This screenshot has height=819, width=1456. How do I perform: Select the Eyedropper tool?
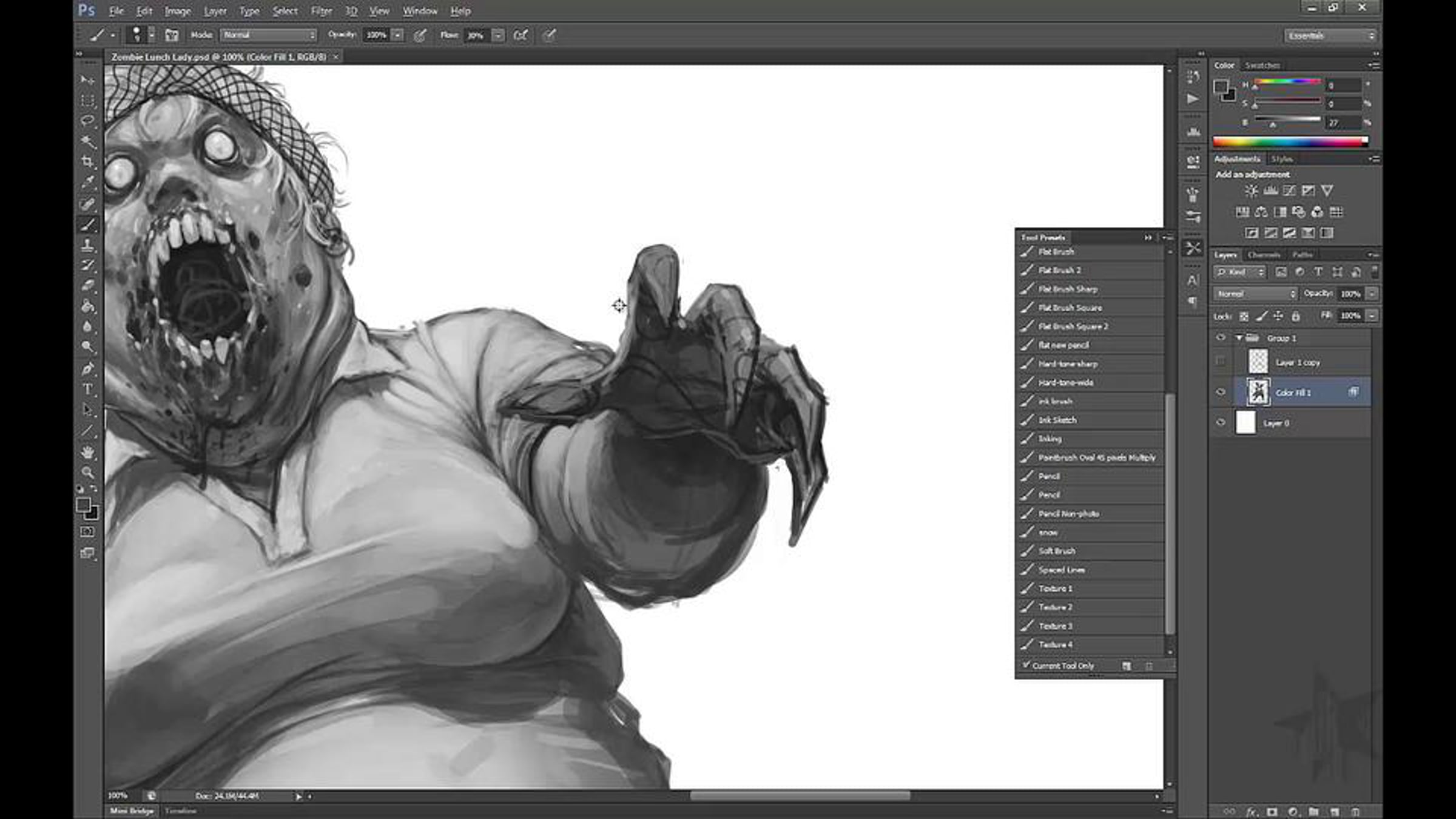[x=88, y=181]
